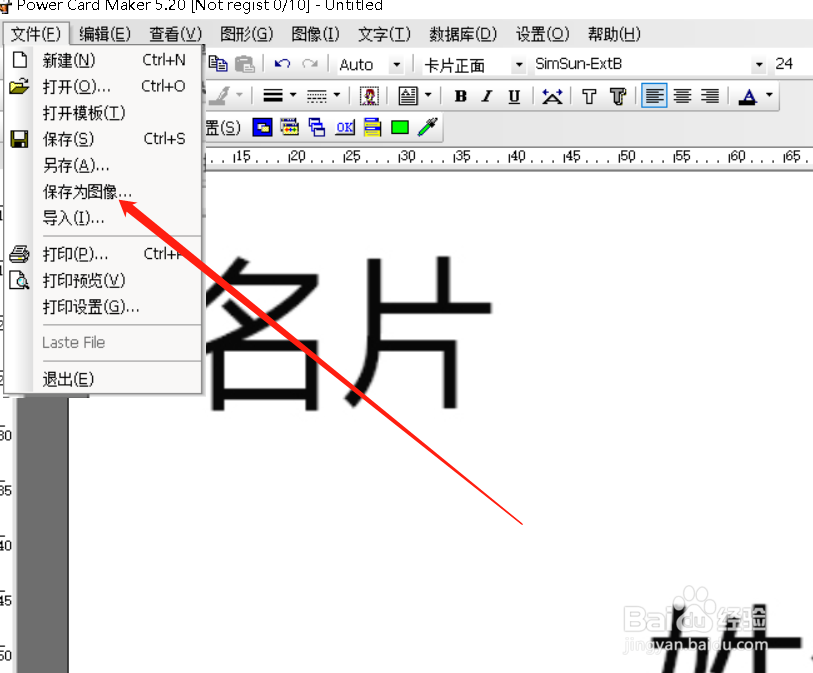Click the save icon in the left sidebar
The image size is (813, 673).
point(18,138)
